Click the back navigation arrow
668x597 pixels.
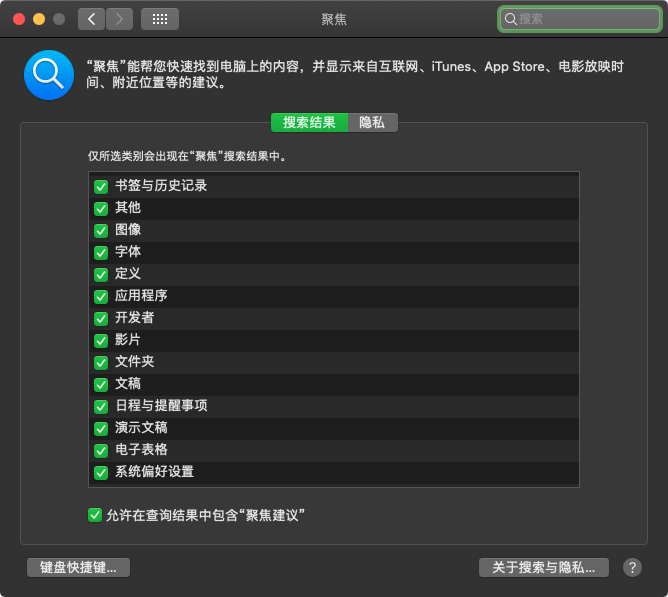(x=91, y=19)
